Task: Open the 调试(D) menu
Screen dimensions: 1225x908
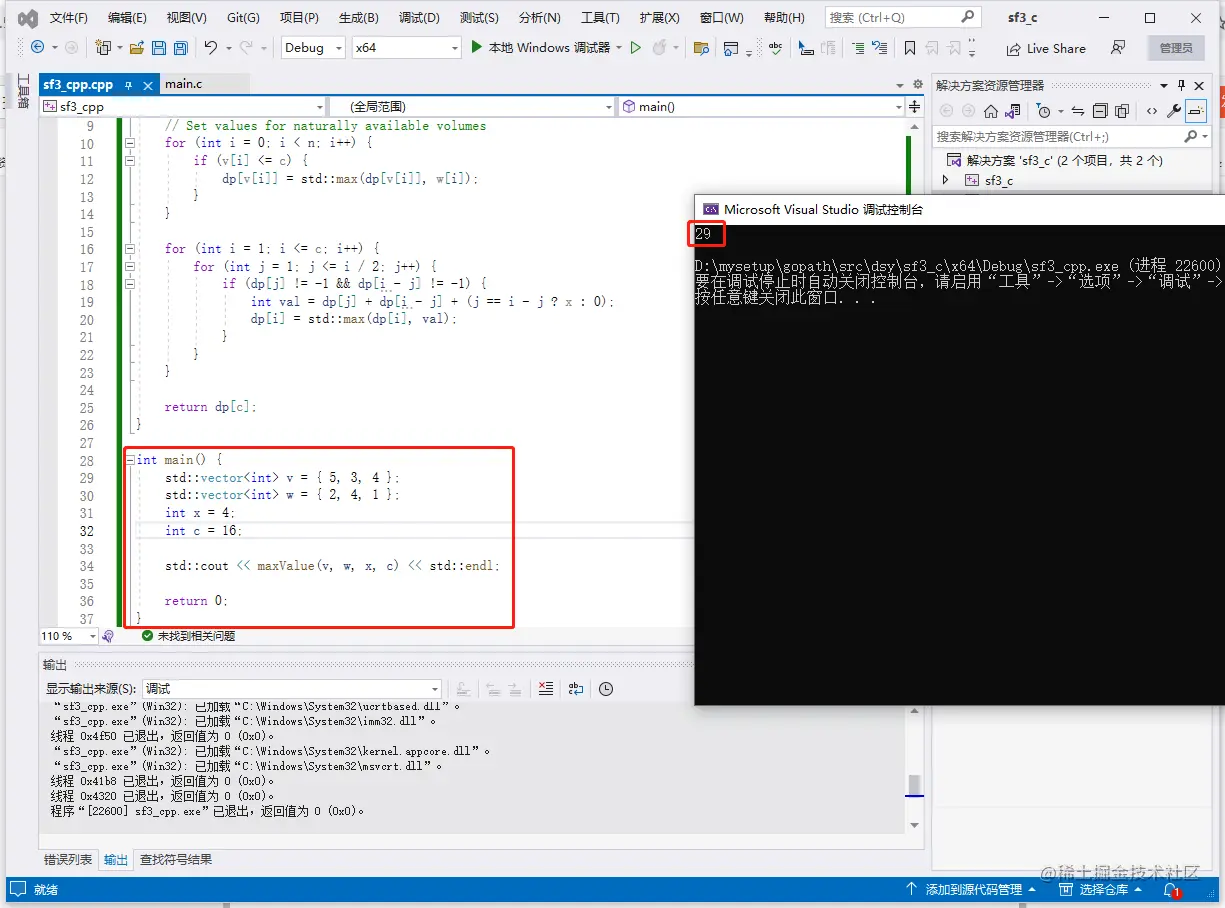Action: pyautogui.click(x=419, y=18)
